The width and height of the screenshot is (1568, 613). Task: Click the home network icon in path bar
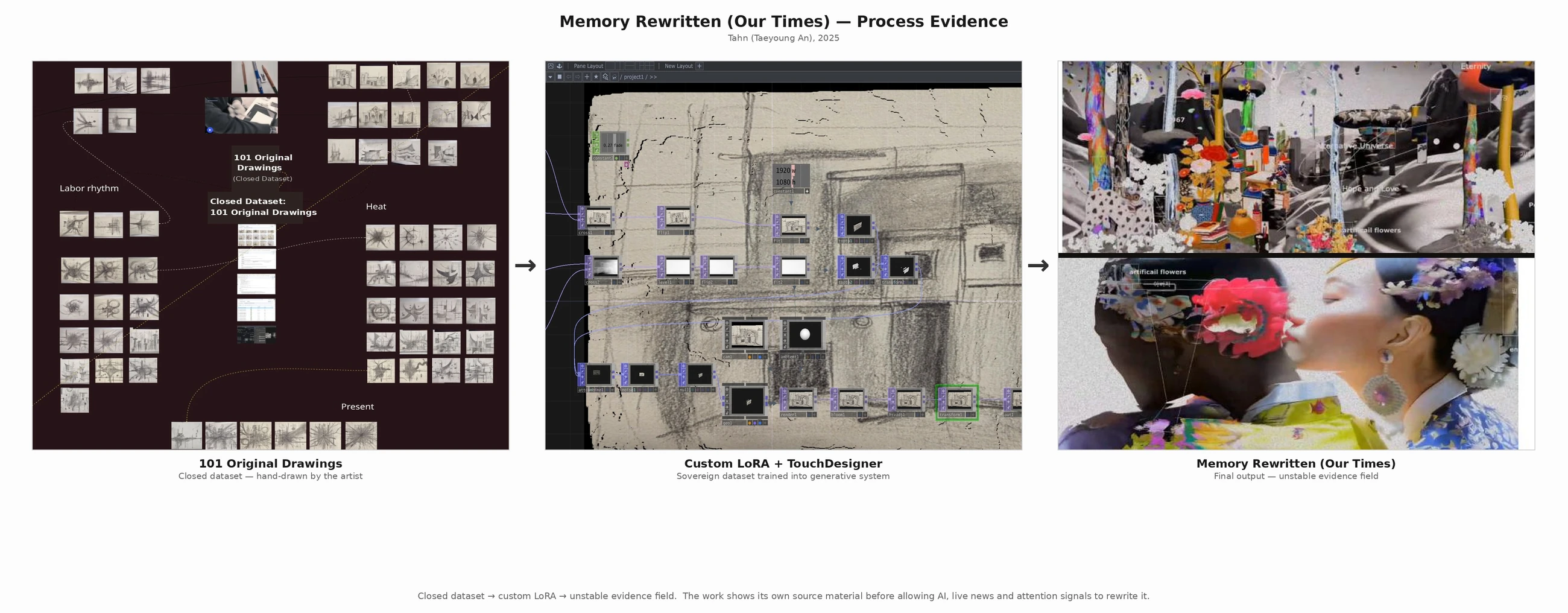pos(614,77)
